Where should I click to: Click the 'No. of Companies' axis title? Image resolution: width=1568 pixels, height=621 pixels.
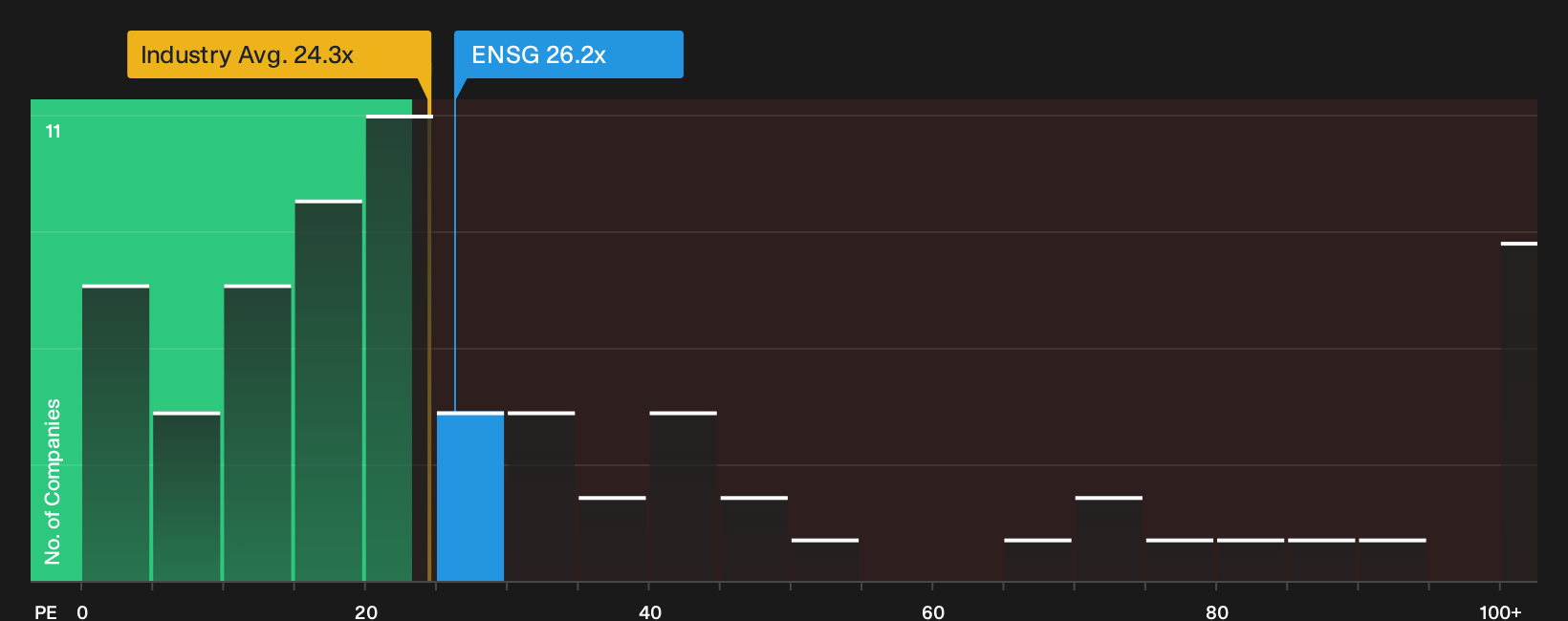pos(53,482)
